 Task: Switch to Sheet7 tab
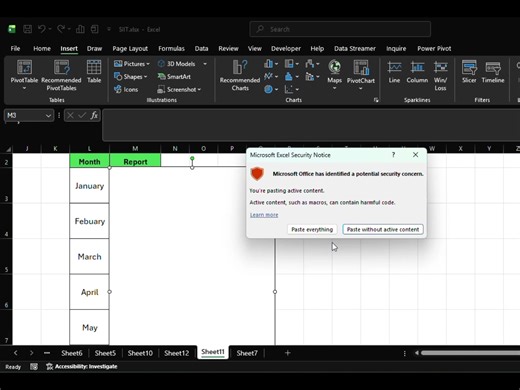point(247,353)
